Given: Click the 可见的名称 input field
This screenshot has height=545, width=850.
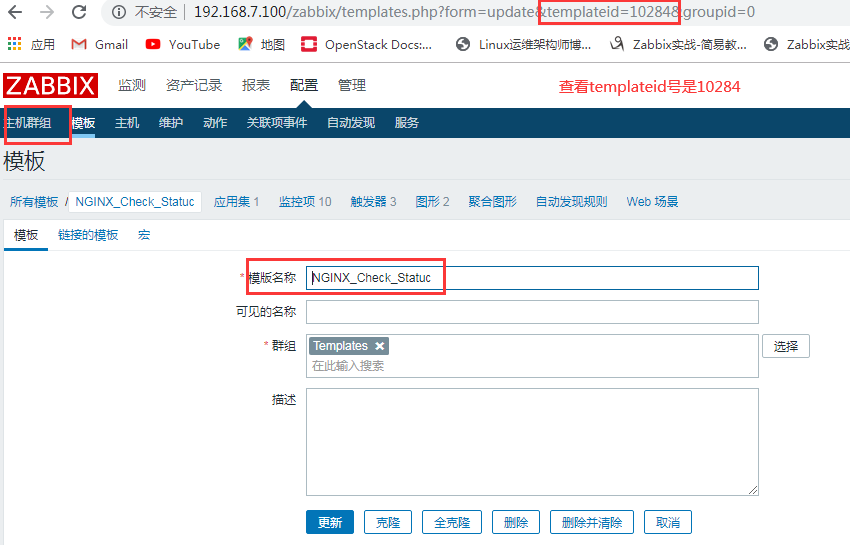Looking at the screenshot, I should [x=532, y=312].
